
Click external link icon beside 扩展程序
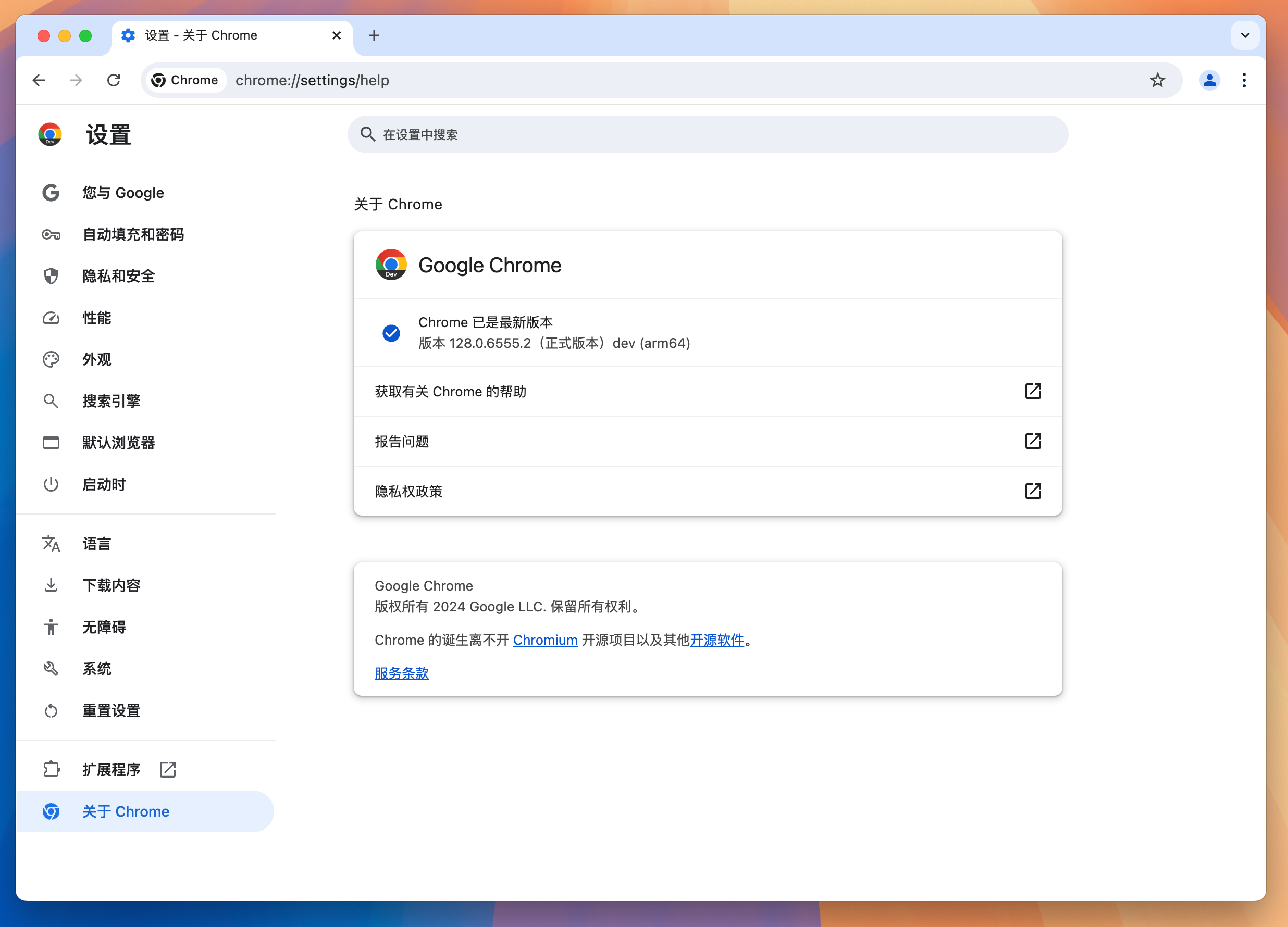(168, 770)
